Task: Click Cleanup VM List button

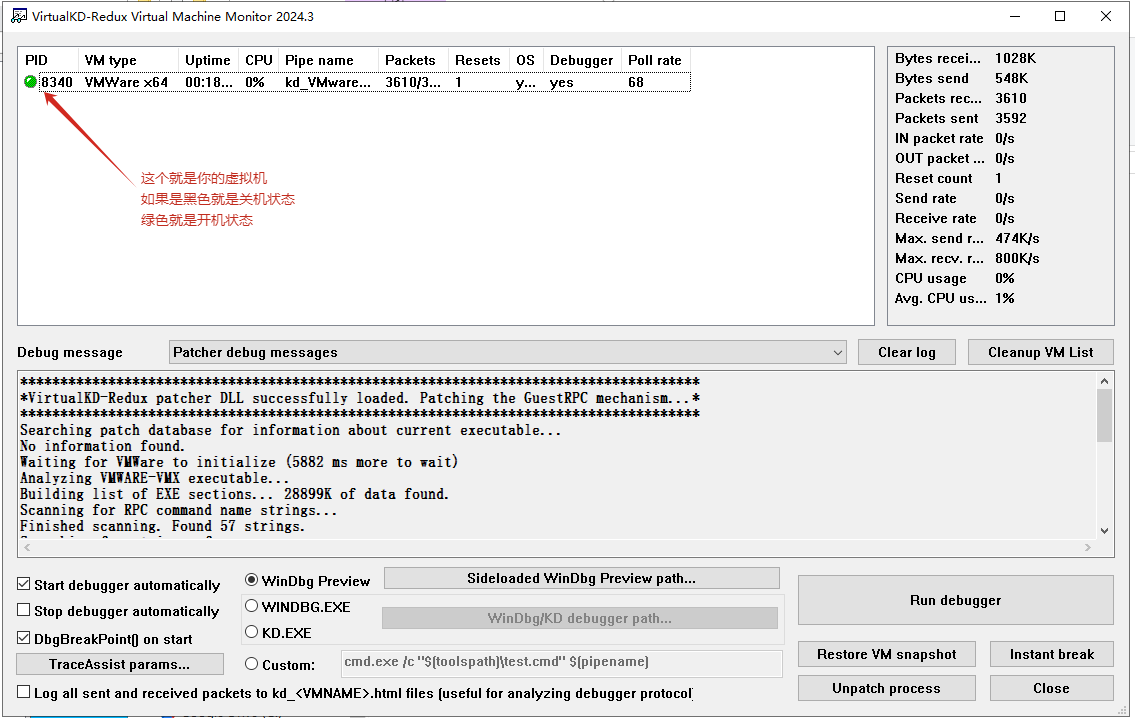Action: pyautogui.click(x=1040, y=352)
